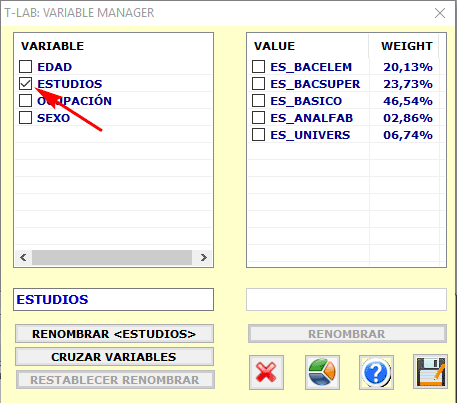Click the ESTUDIOS variable name text field
Image resolution: width=457 pixels, height=403 pixels.
pyautogui.click(x=113, y=299)
